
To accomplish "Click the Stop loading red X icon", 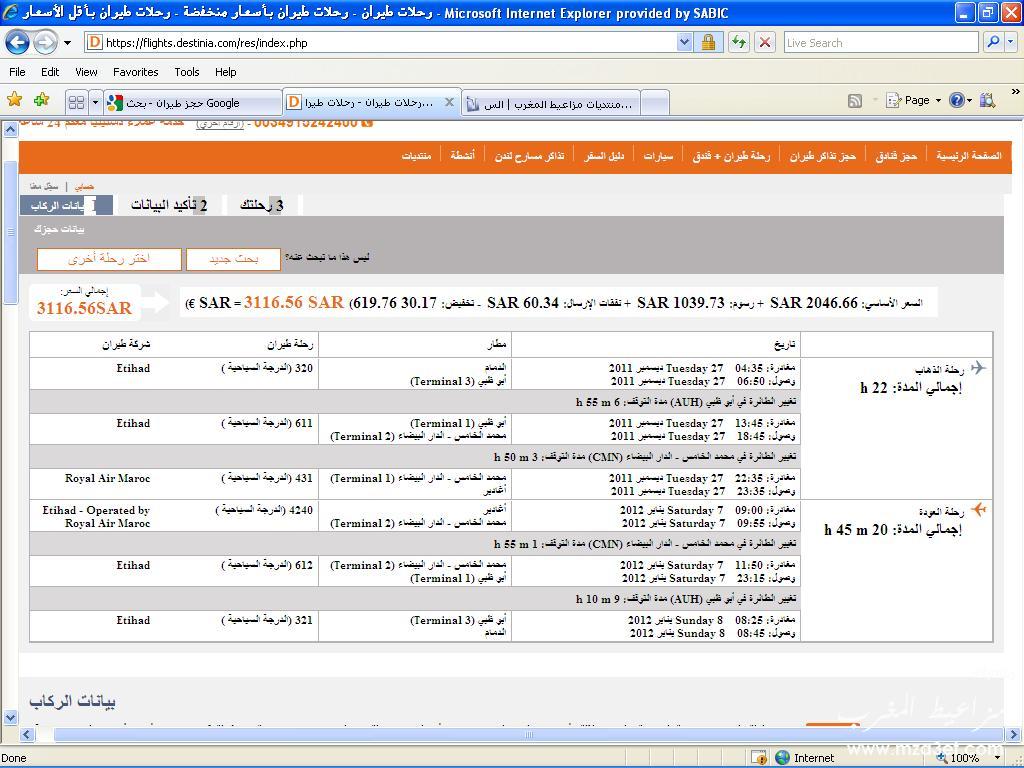I will [765, 42].
